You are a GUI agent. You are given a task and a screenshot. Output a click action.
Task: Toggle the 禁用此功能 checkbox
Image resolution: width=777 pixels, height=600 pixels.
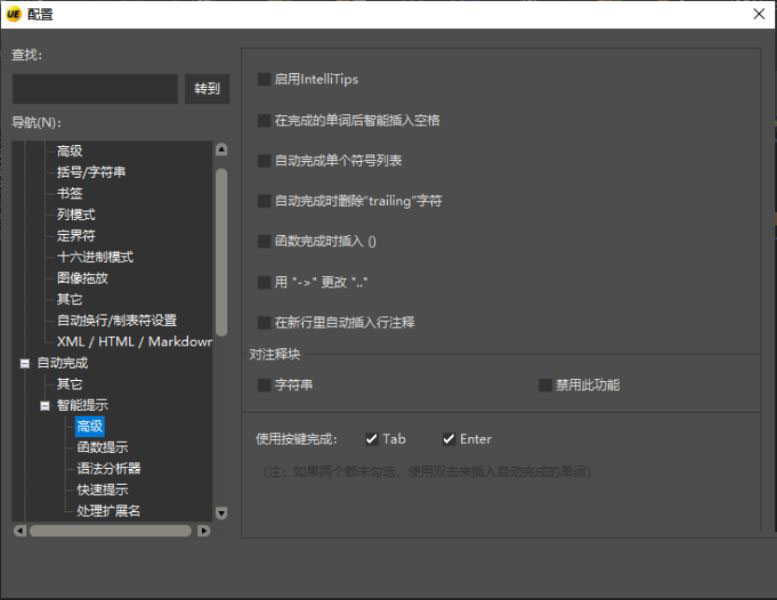click(545, 385)
